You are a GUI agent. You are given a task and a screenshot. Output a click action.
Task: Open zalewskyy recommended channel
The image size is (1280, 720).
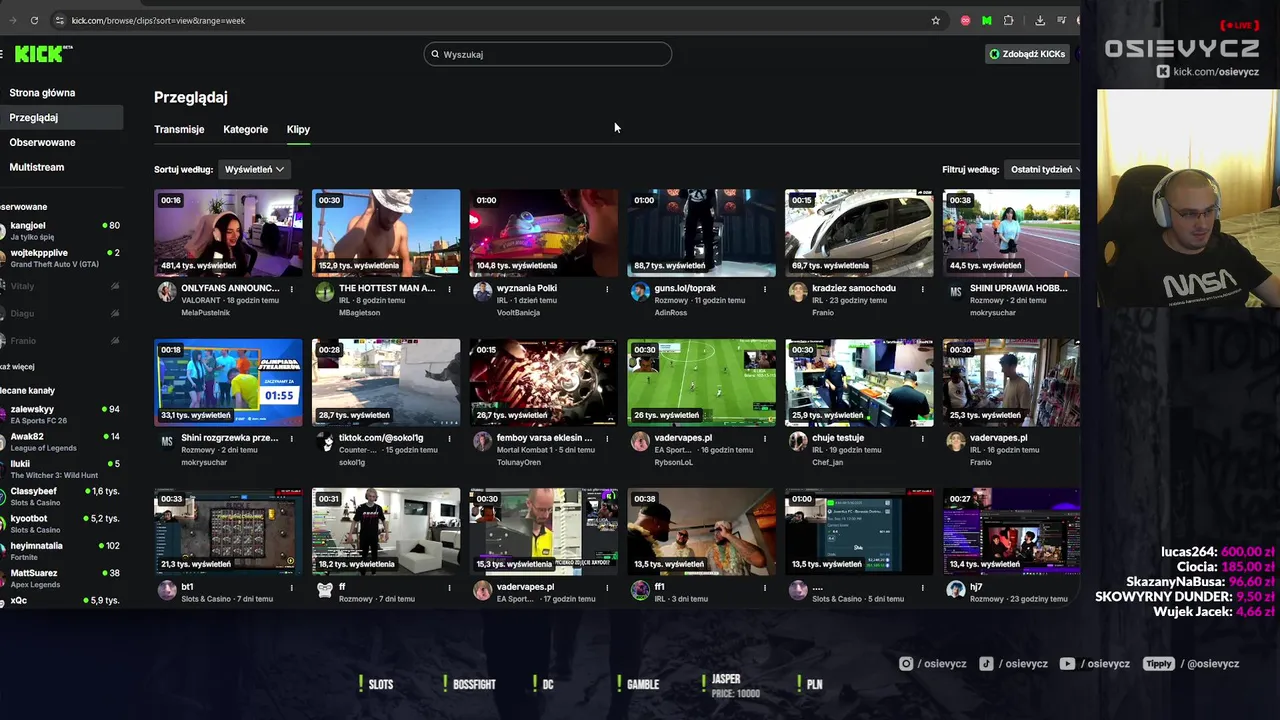(x=62, y=414)
